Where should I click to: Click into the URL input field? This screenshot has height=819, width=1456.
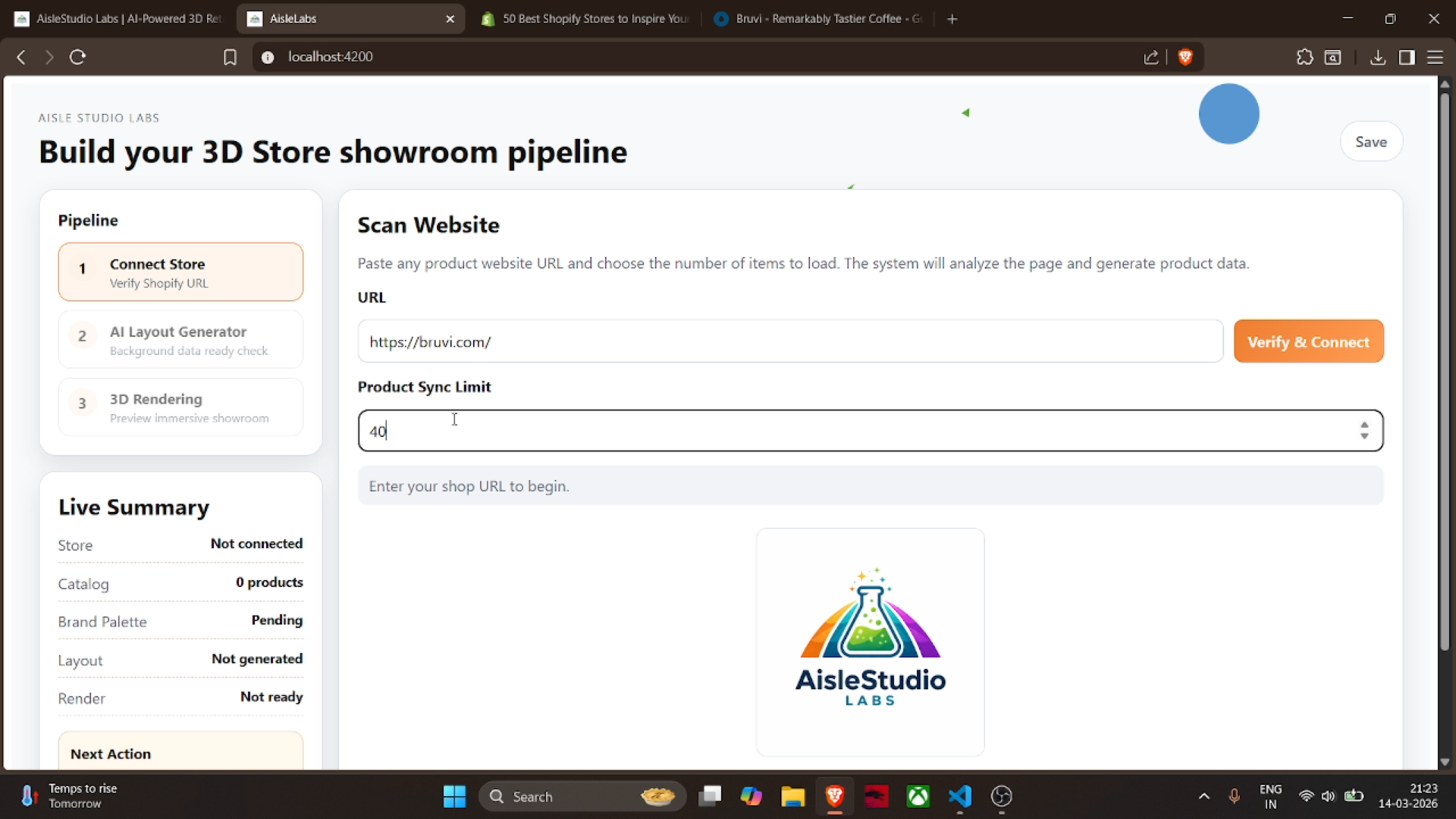click(x=789, y=342)
